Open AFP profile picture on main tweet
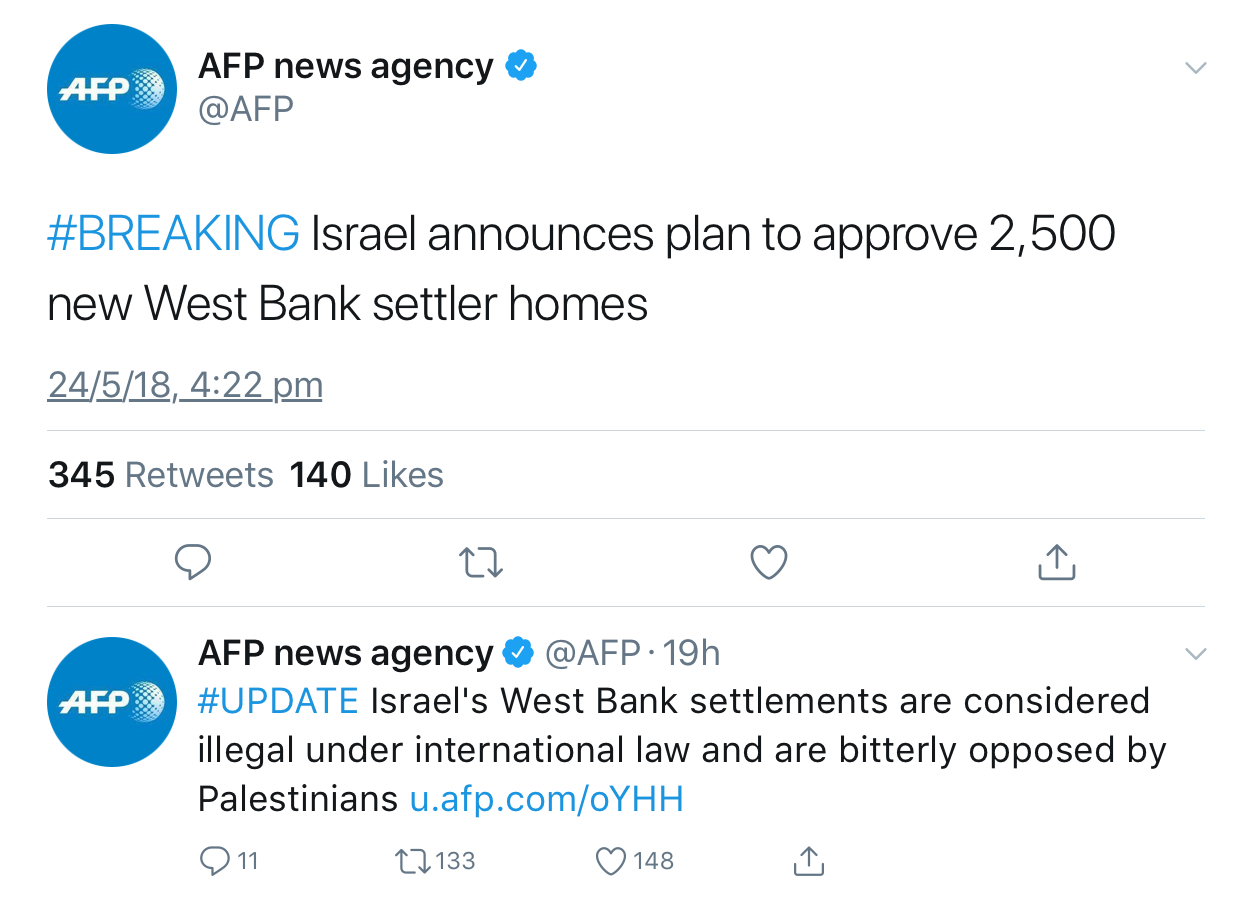This screenshot has width=1253, height=899. click(x=112, y=89)
